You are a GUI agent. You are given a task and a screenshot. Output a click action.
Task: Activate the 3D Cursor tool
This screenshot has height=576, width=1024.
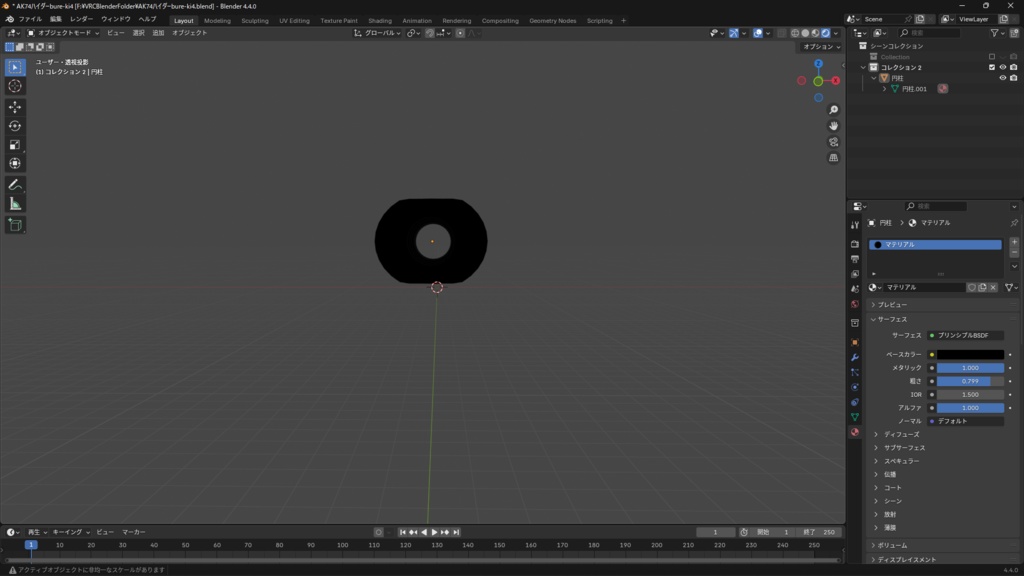(15, 86)
